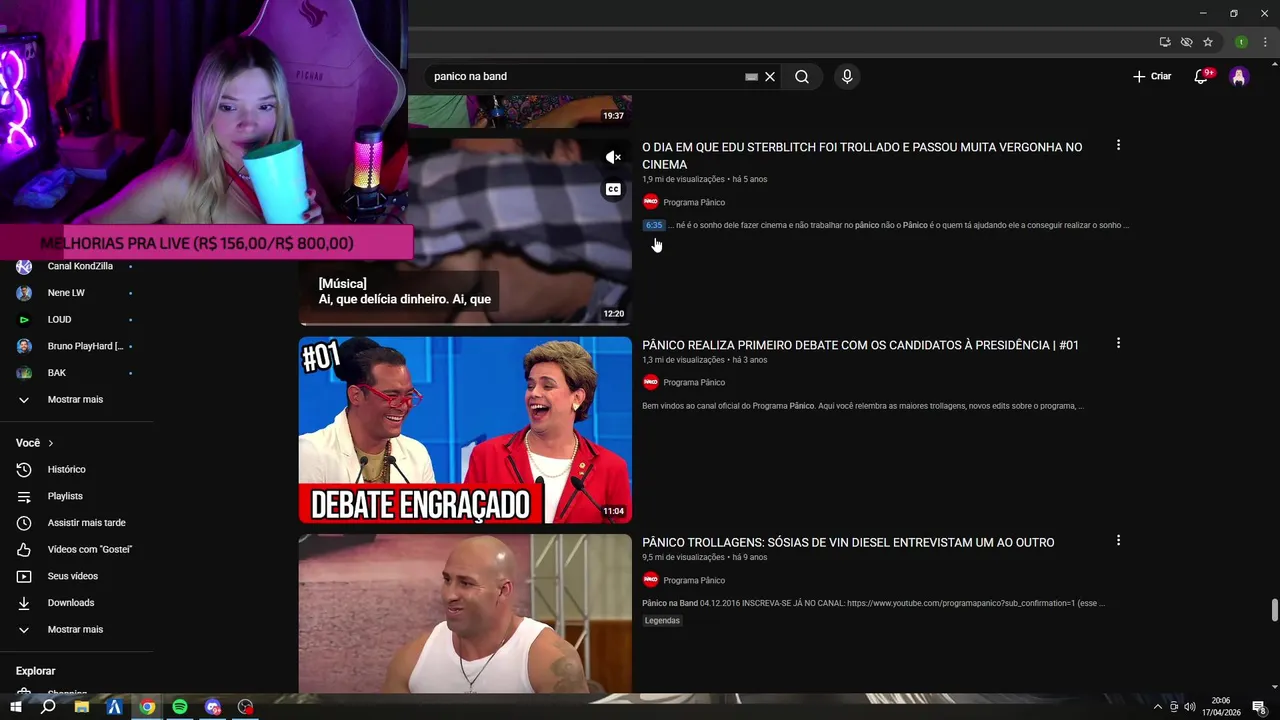Click the volume icon in system tray
The image size is (1280, 720).
[x=1189, y=707]
